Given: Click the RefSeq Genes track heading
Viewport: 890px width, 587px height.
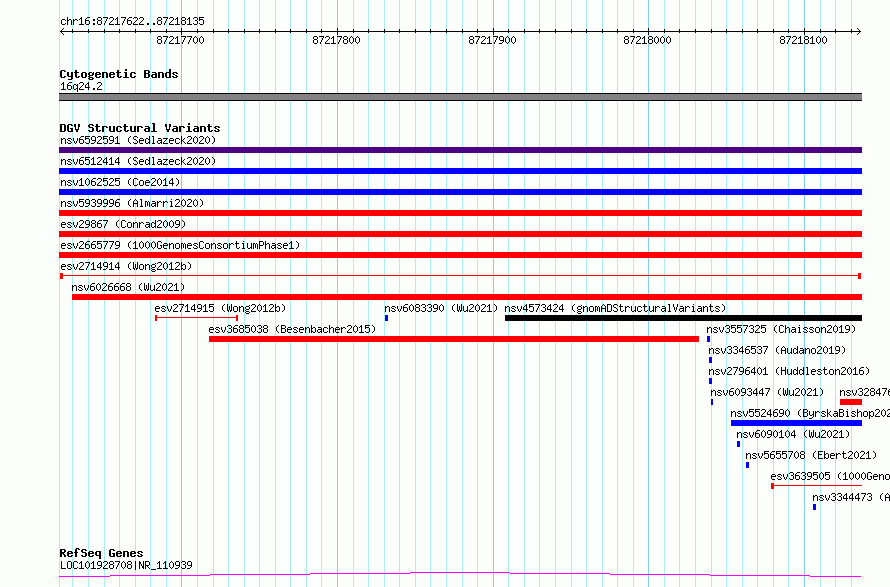Looking at the screenshot, I should [101, 553].
